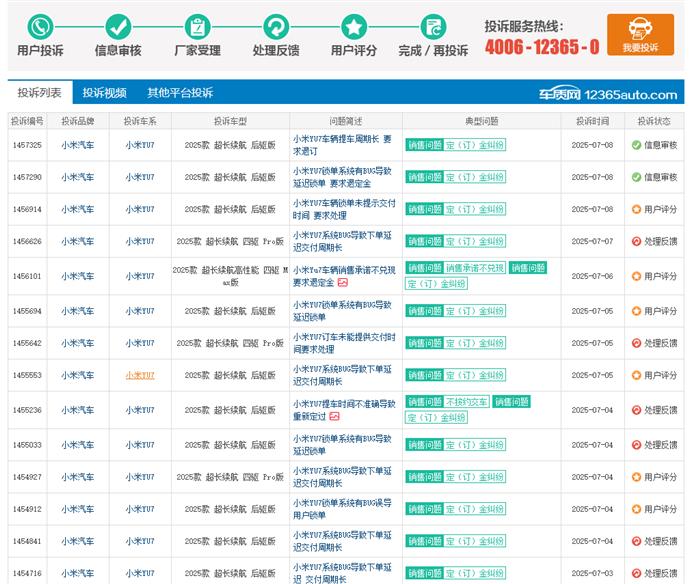Click the 不按约交车 tag in row 1455236
The width and height of the screenshot is (700, 584).
467,402
